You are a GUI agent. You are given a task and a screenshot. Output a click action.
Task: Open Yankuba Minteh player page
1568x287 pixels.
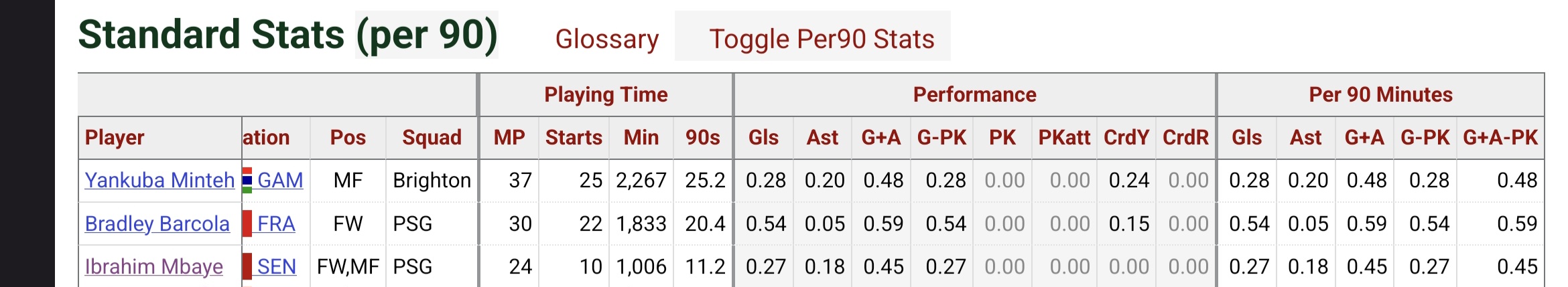pyautogui.click(x=159, y=180)
